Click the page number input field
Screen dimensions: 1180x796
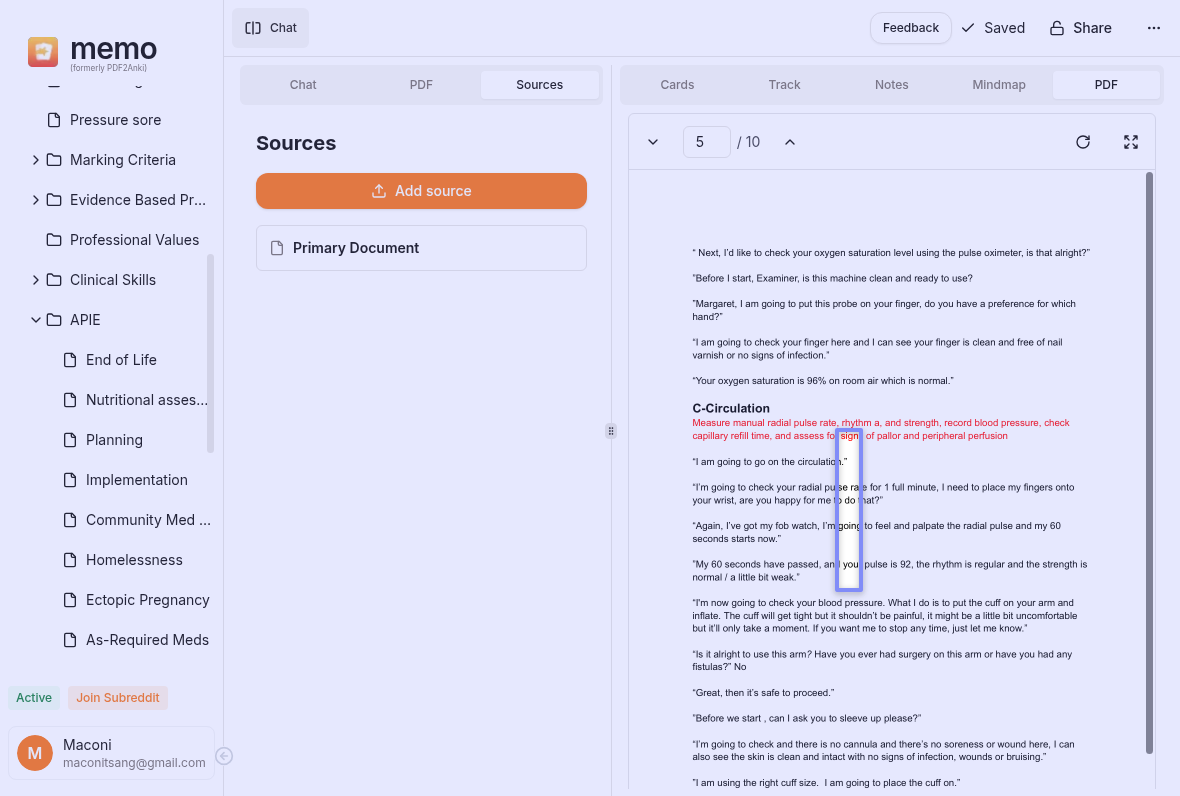pyautogui.click(x=706, y=142)
